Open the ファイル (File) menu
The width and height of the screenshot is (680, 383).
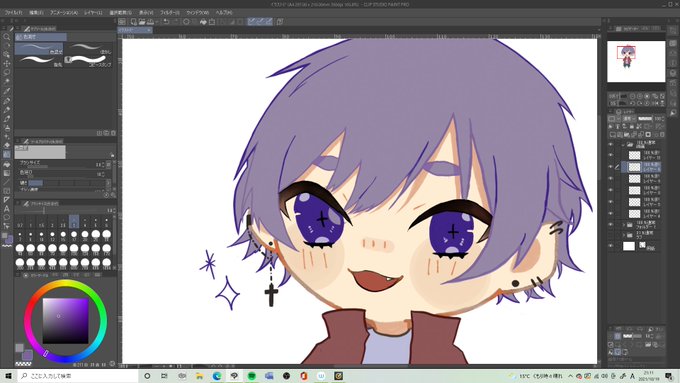pyautogui.click(x=13, y=13)
